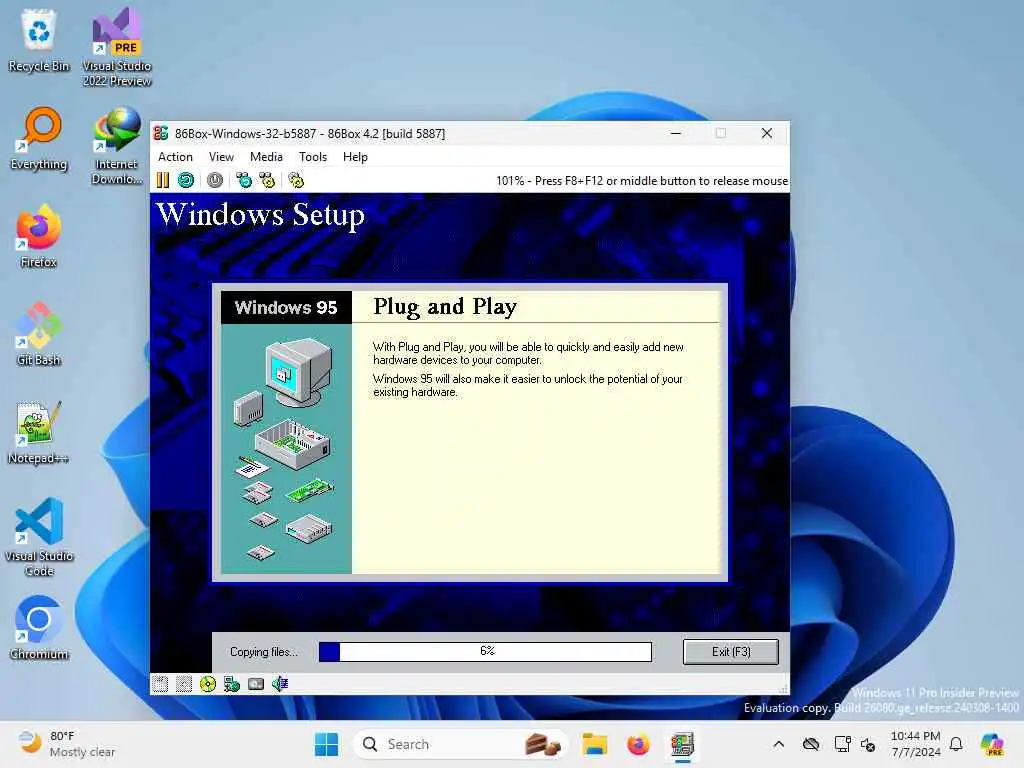The width and height of the screenshot is (1024, 768).
Task: Click the network status bar icon
Action: click(x=232, y=684)
